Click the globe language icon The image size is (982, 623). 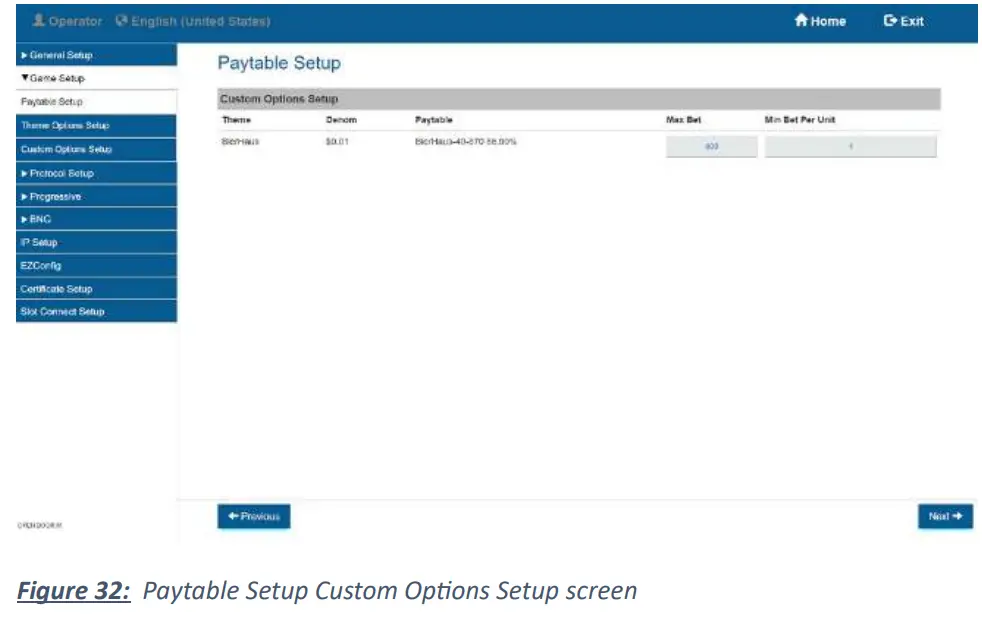point(122,21)
